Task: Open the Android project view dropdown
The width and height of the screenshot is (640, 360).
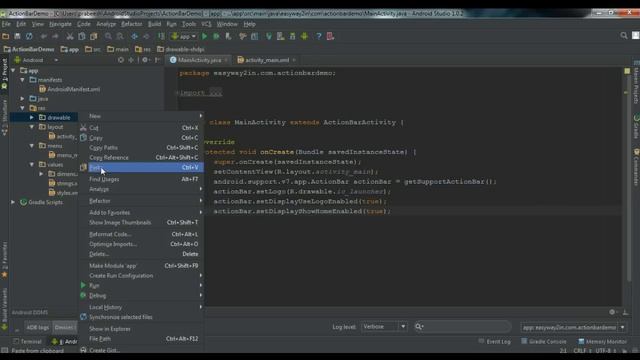Action: click(x=37, y=60)
